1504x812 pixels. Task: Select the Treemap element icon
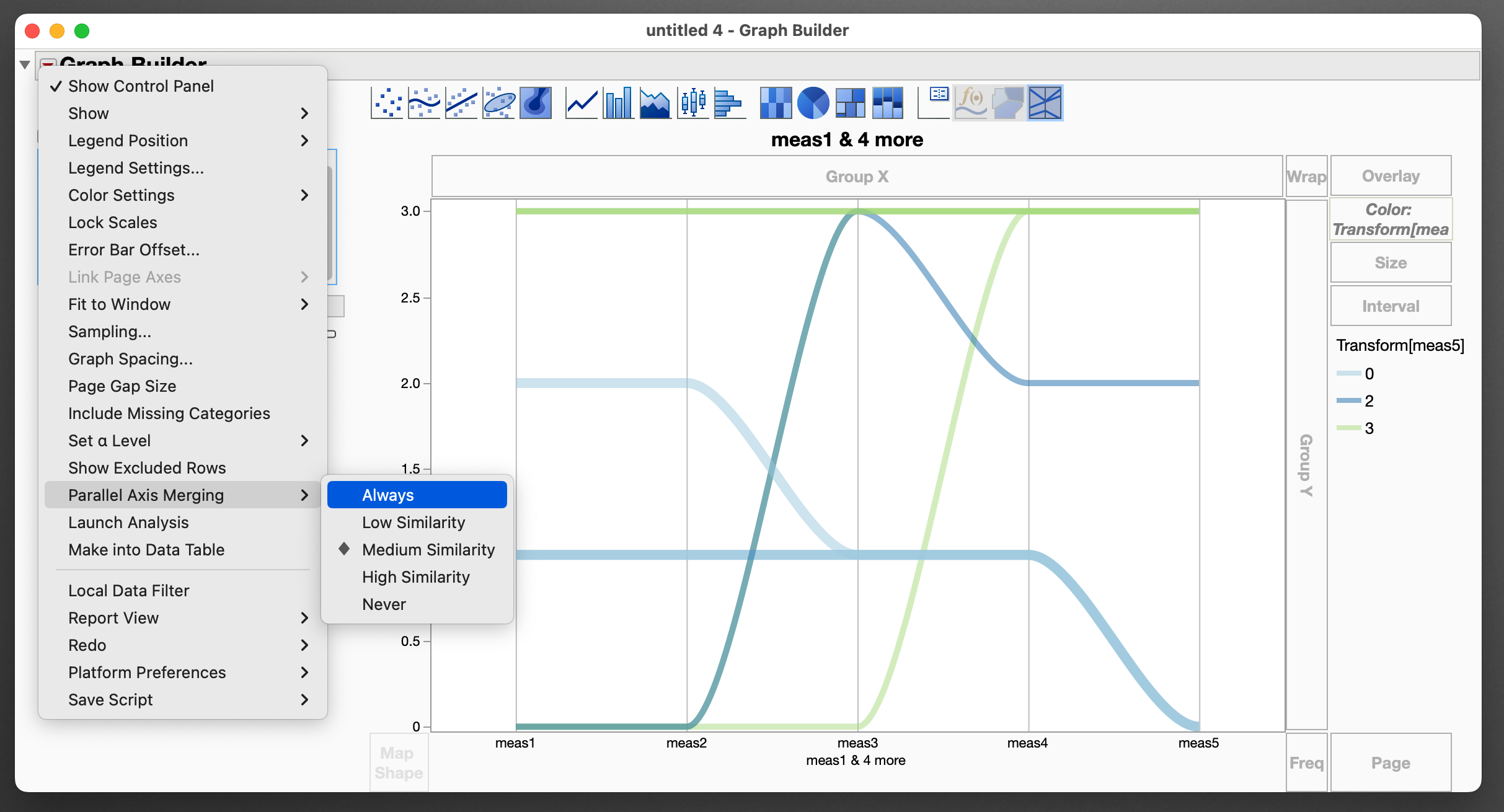pyautogui.click(x=850, y=102)
